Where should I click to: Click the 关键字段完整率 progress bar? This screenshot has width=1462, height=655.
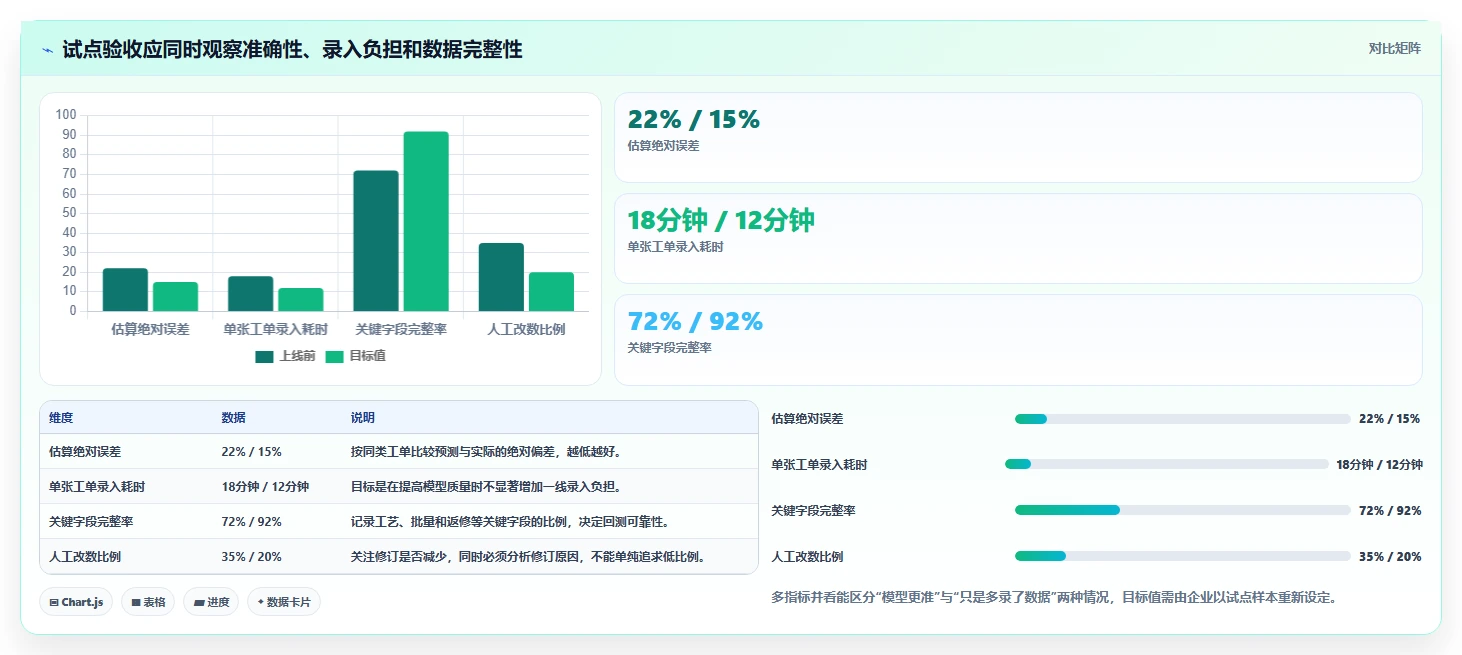tap(1182, 510)
